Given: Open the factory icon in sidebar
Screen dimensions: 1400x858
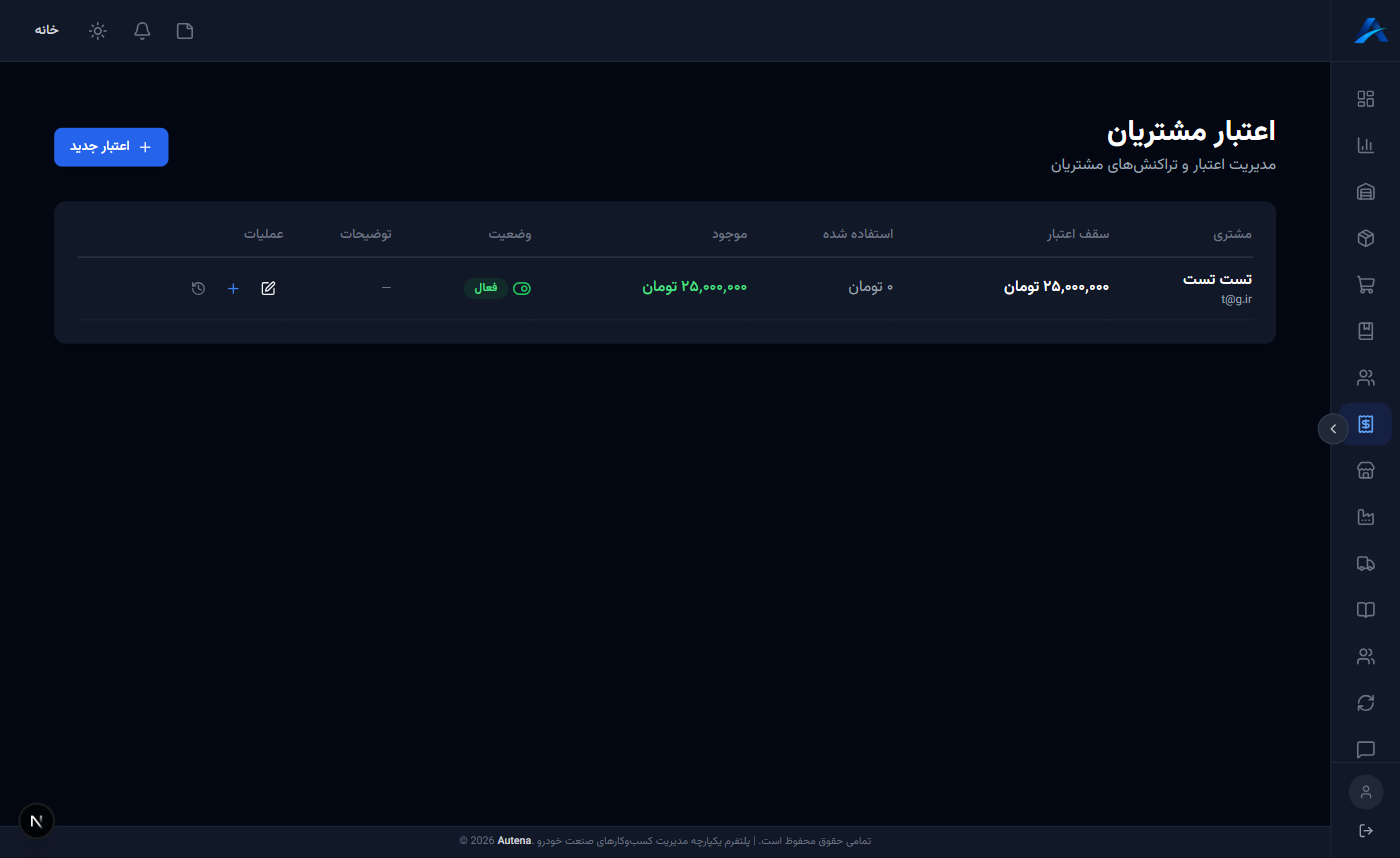Looking at the screenshot, I should 1365,517.
